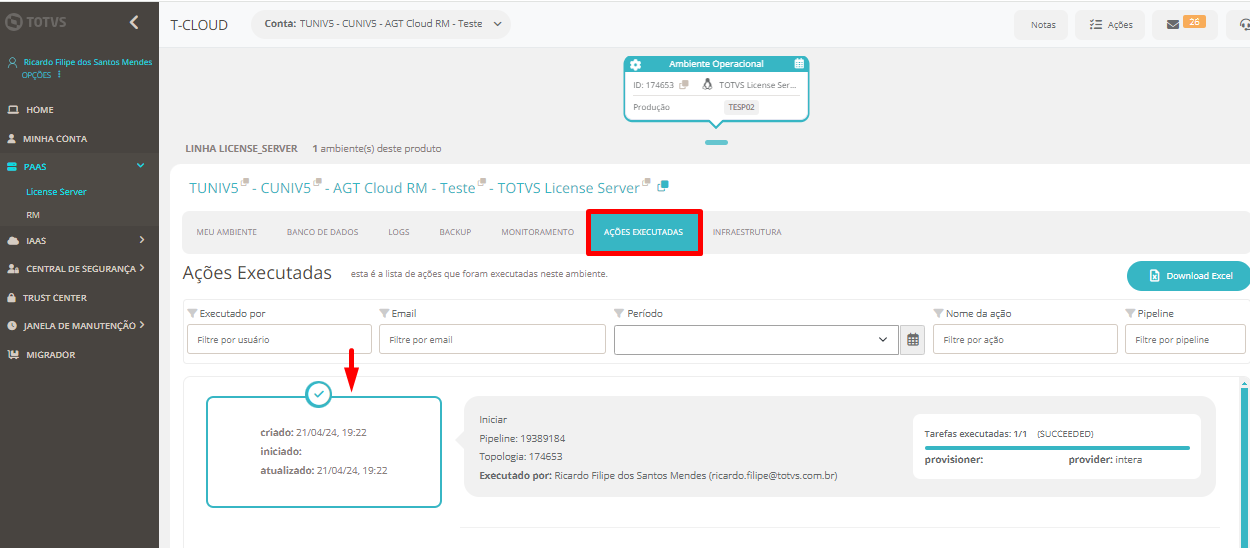Click the CENTRAL DE SEGURANÇA users icon
The image size is (1250, 548).
click(13, 269)
